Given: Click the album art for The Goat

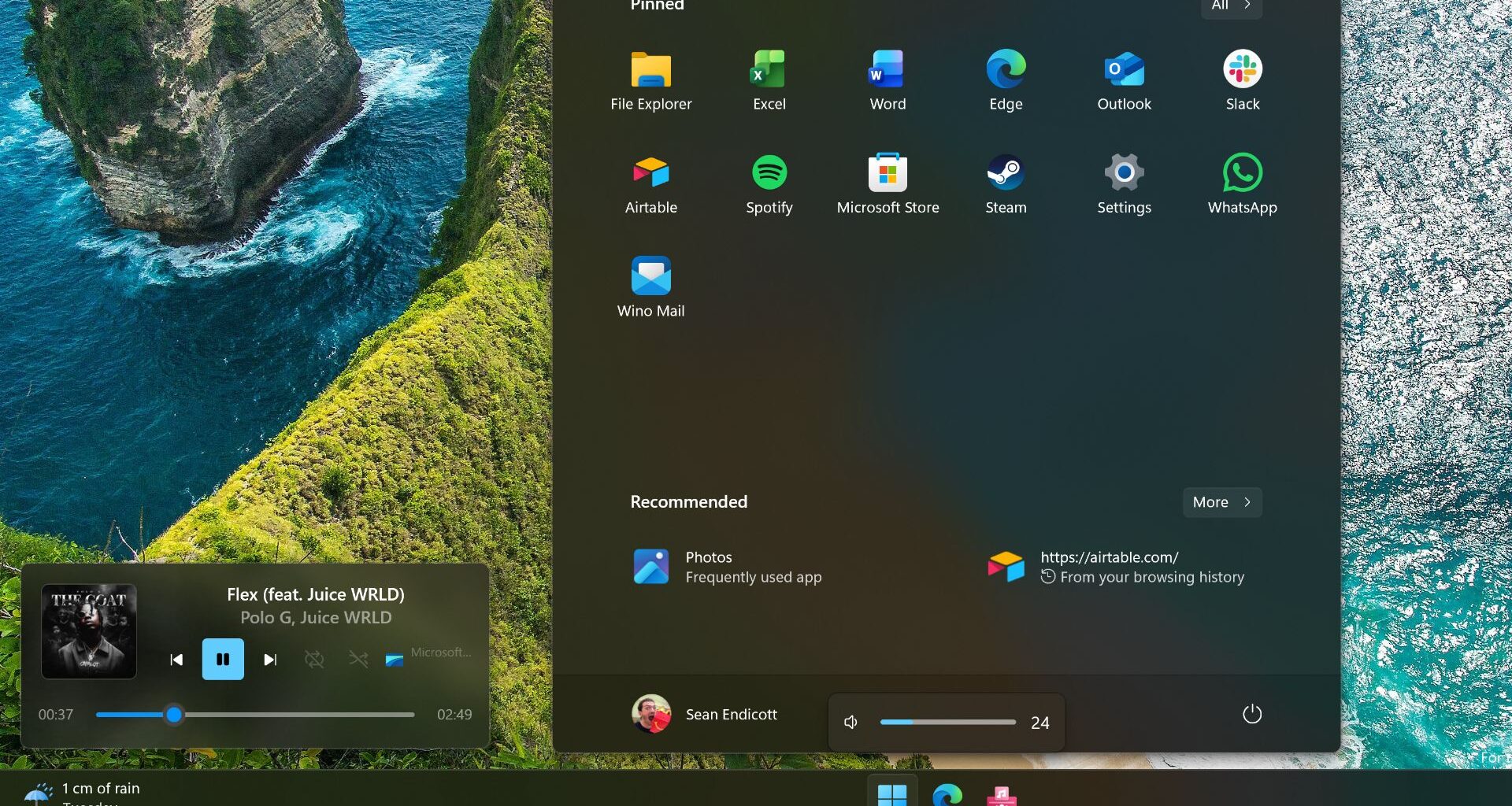Looking at the screenshot, I should (x=88, y=630).
